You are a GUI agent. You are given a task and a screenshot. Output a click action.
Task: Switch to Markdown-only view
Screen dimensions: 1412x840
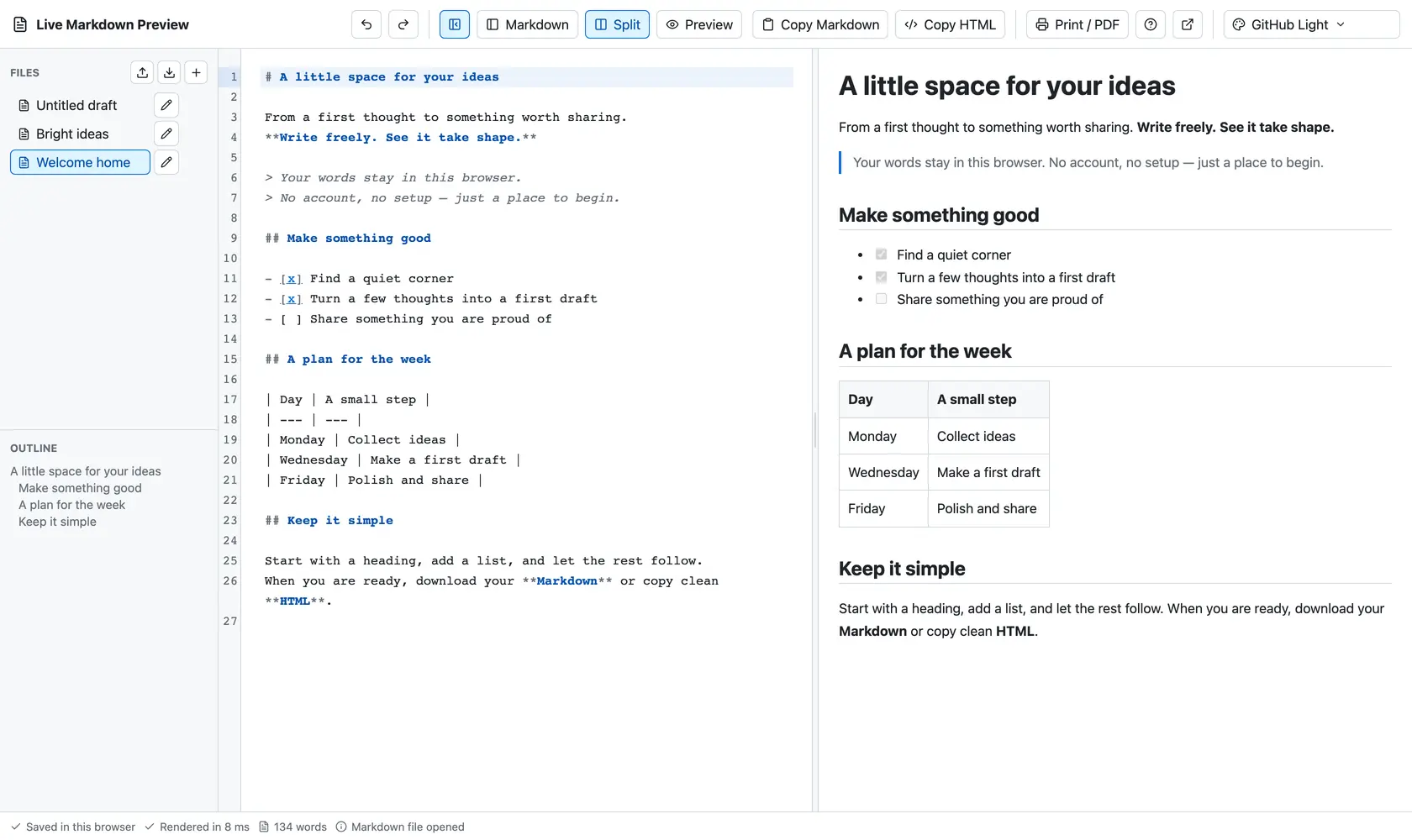[528, 24]
